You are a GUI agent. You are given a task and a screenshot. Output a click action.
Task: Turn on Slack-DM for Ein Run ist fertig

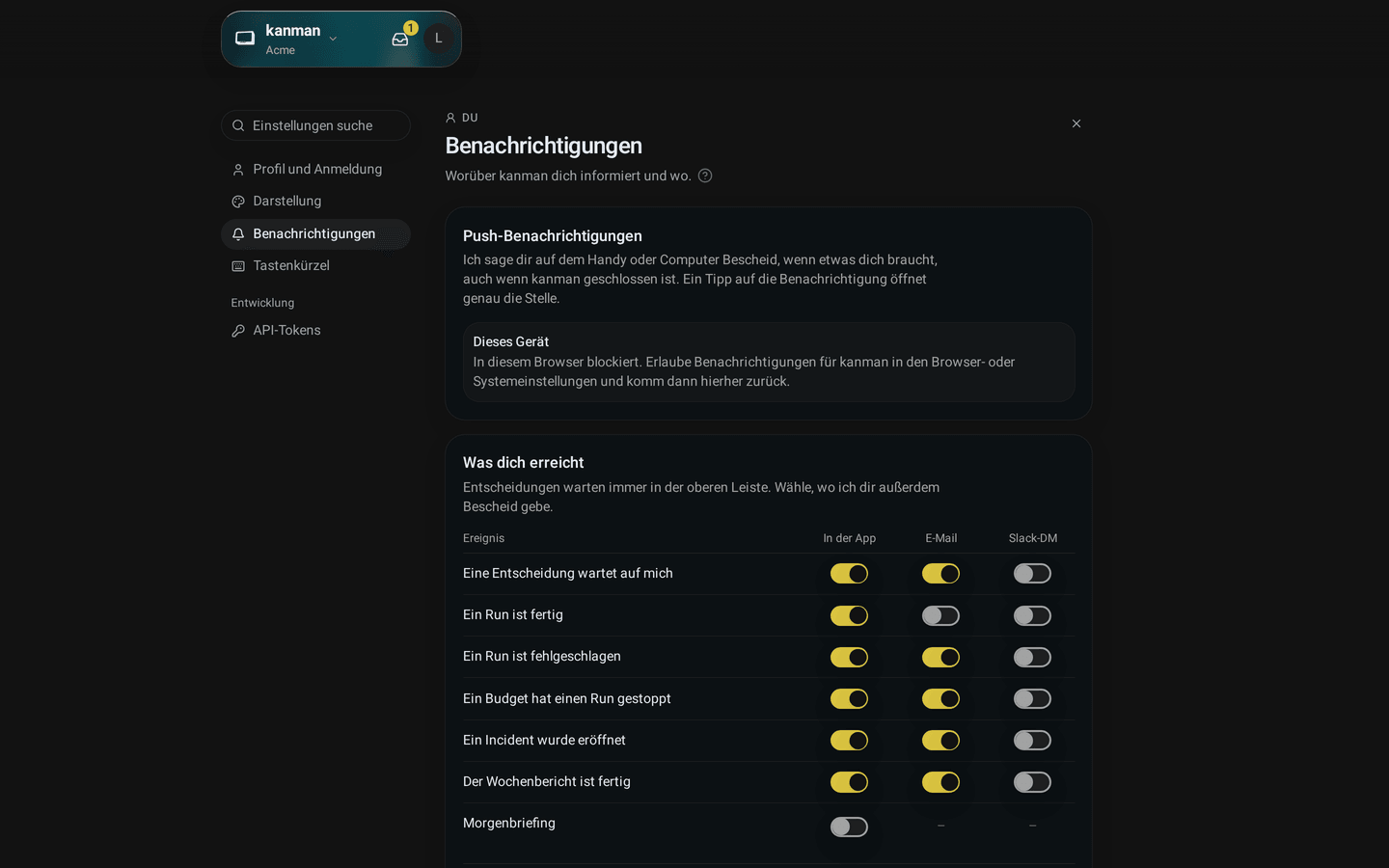pos(1032,615)
